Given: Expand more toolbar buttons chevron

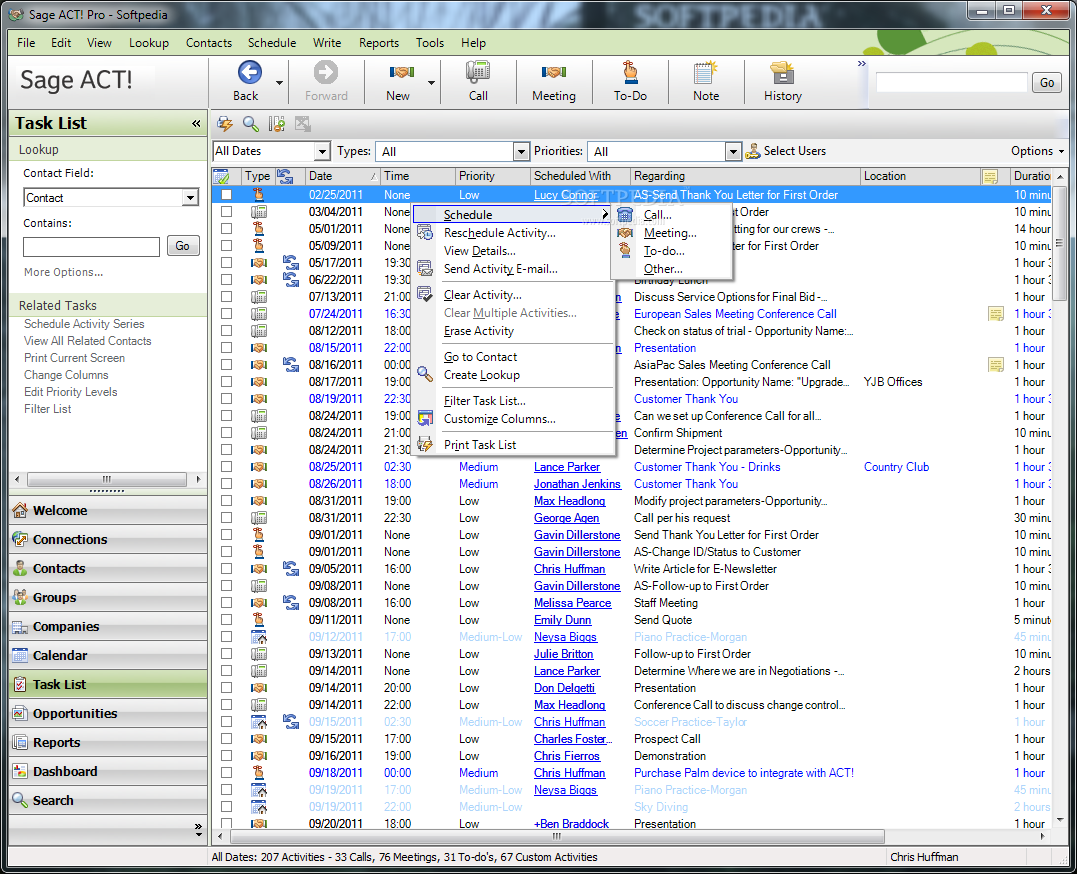Looking at the screenshot, I should [861, 64].
